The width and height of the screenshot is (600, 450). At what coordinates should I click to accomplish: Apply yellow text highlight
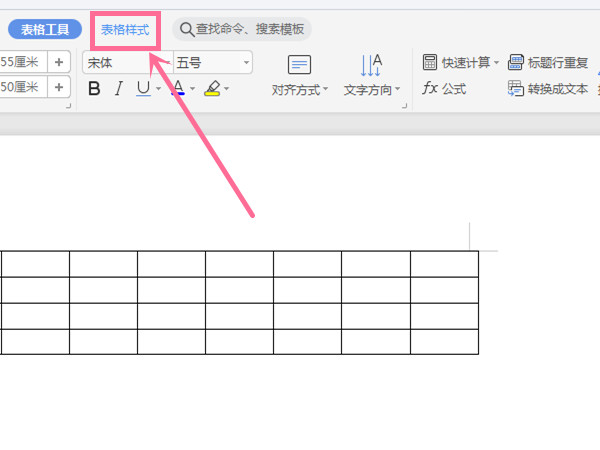[212, 88]
